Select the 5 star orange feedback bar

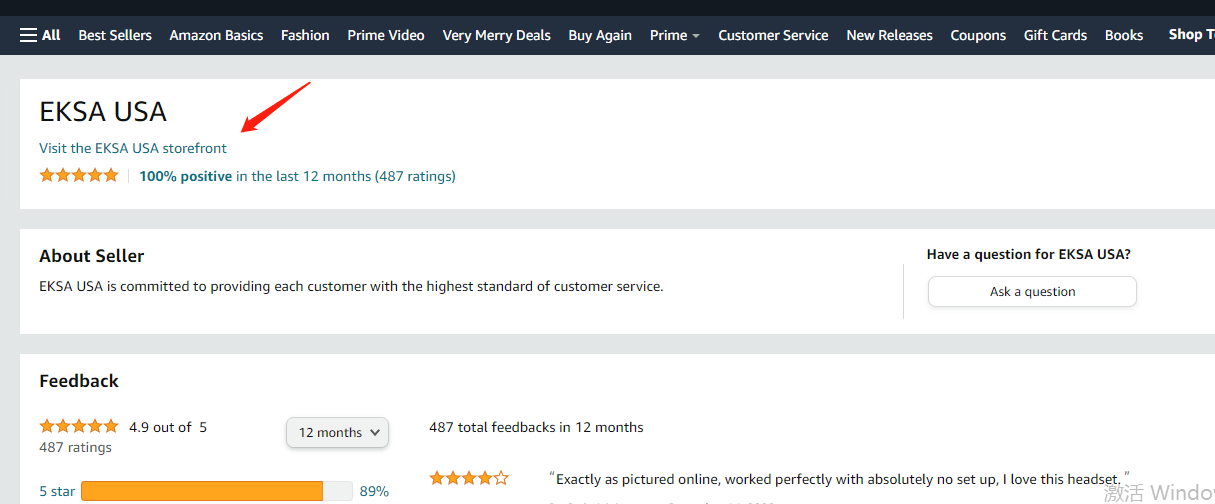click(217, 491)
